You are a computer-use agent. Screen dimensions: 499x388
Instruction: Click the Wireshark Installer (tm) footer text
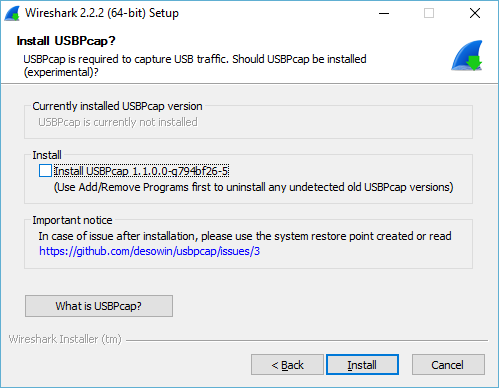[x=65, y=339]
